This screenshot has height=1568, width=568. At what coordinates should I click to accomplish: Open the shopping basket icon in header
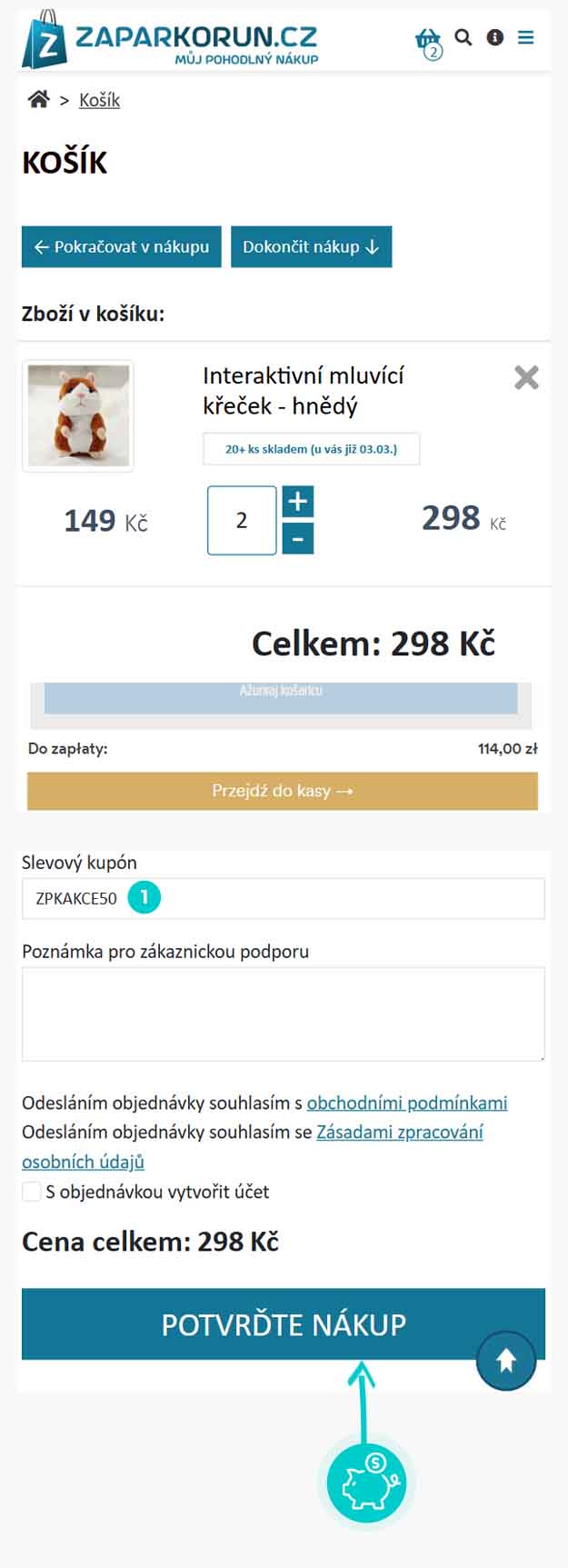click(427, 40)
